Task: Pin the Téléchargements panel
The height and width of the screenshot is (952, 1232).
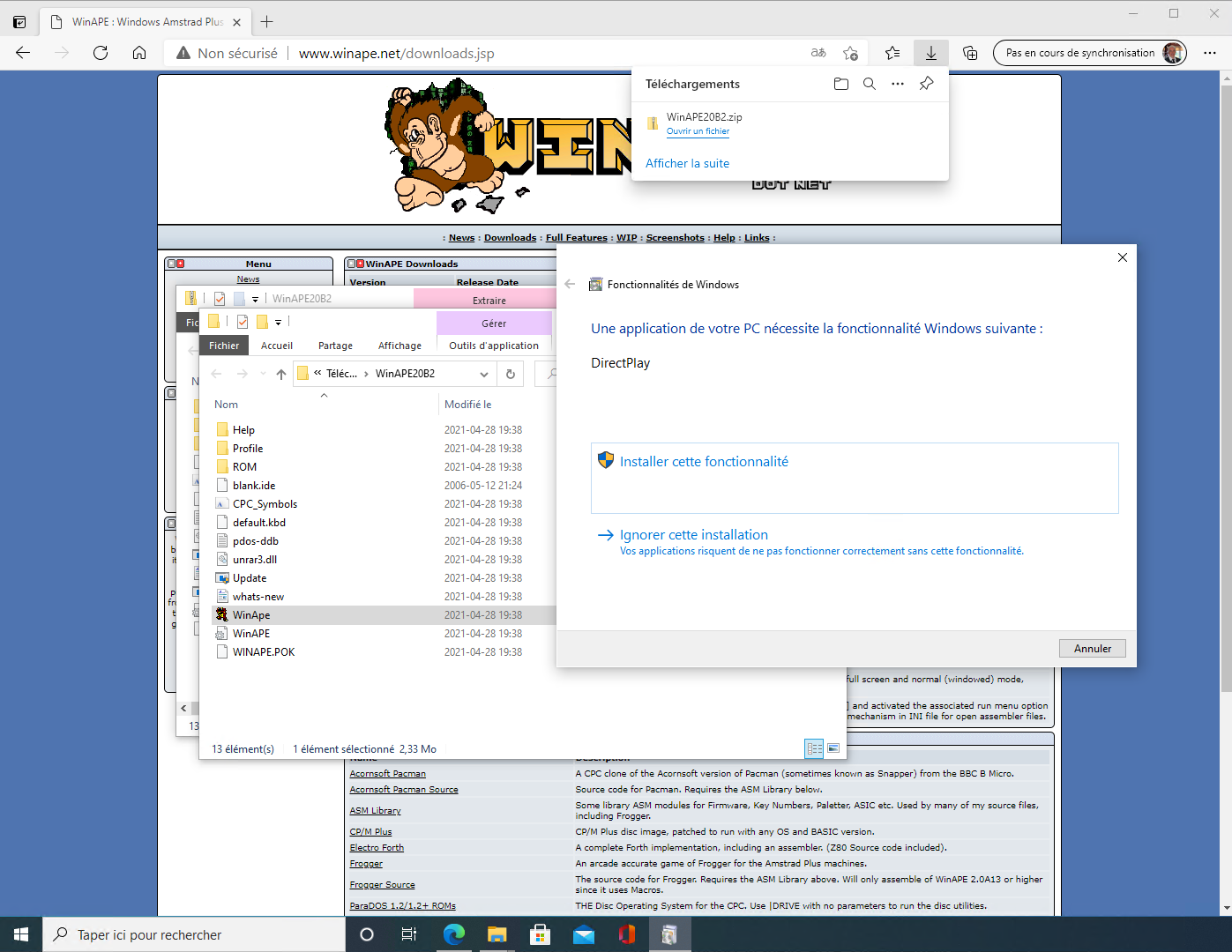Action: [x=926, y=84]
